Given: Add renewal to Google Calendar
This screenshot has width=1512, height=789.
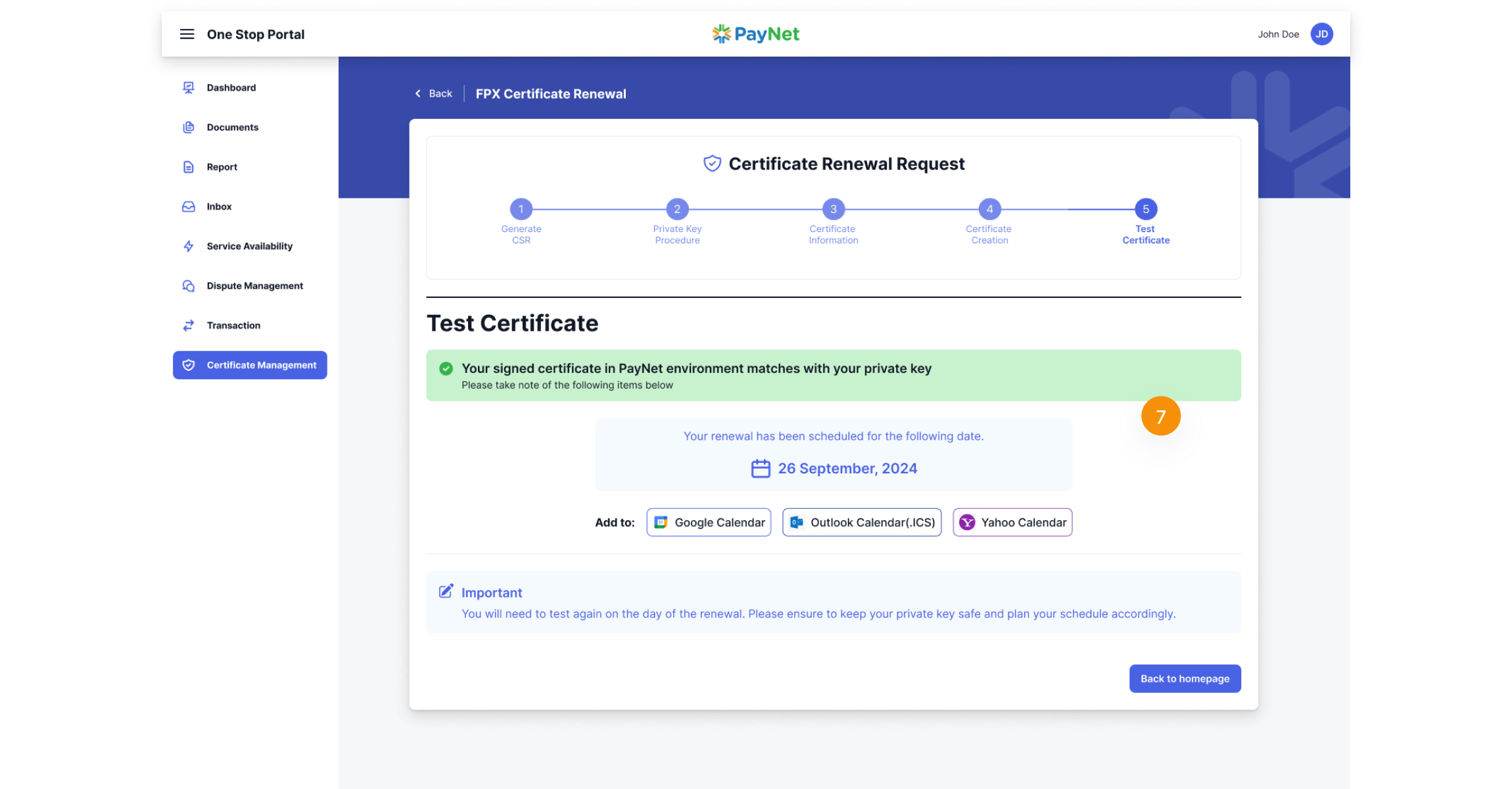Looking at the screenshot, I should tap(708, 522).
